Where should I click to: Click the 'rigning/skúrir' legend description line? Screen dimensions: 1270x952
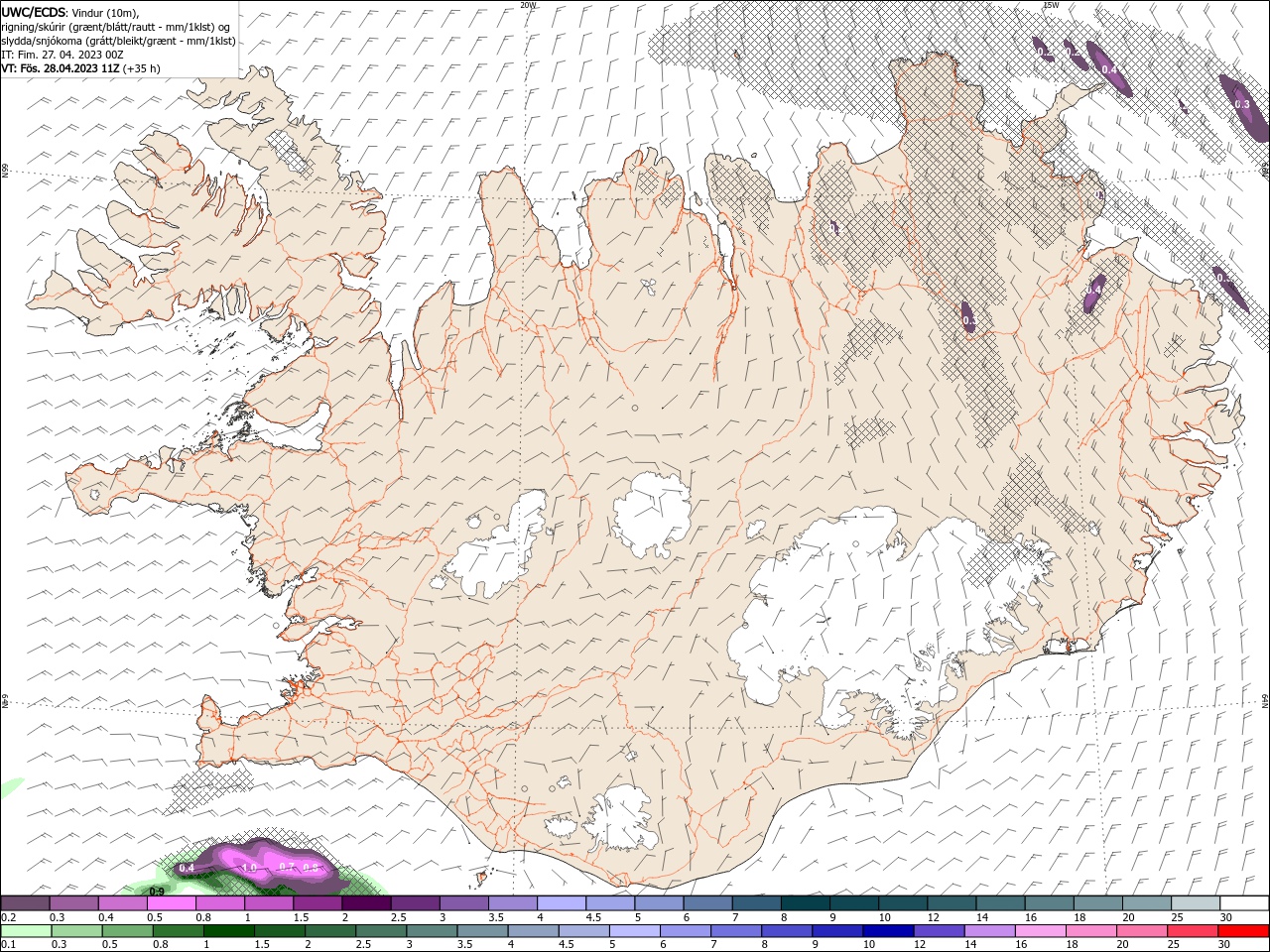115,26
